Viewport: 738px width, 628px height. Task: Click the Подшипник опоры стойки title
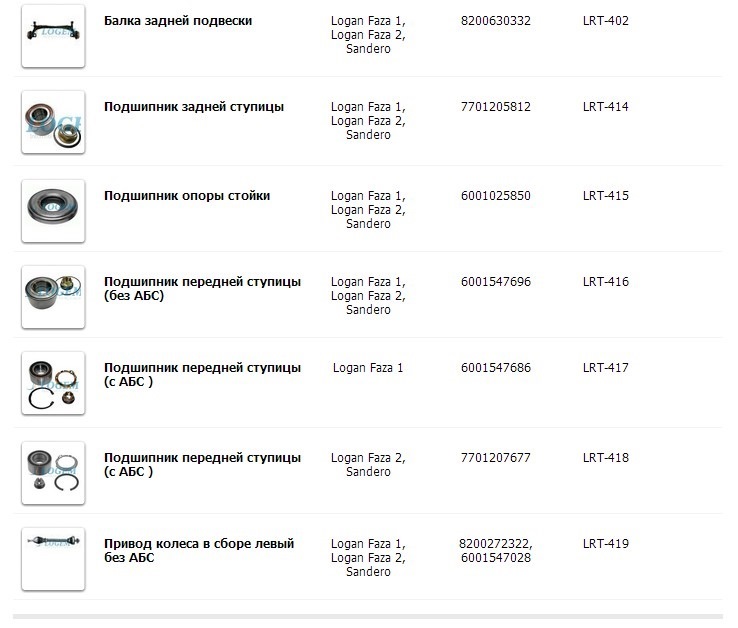click(x=187, y=196)
